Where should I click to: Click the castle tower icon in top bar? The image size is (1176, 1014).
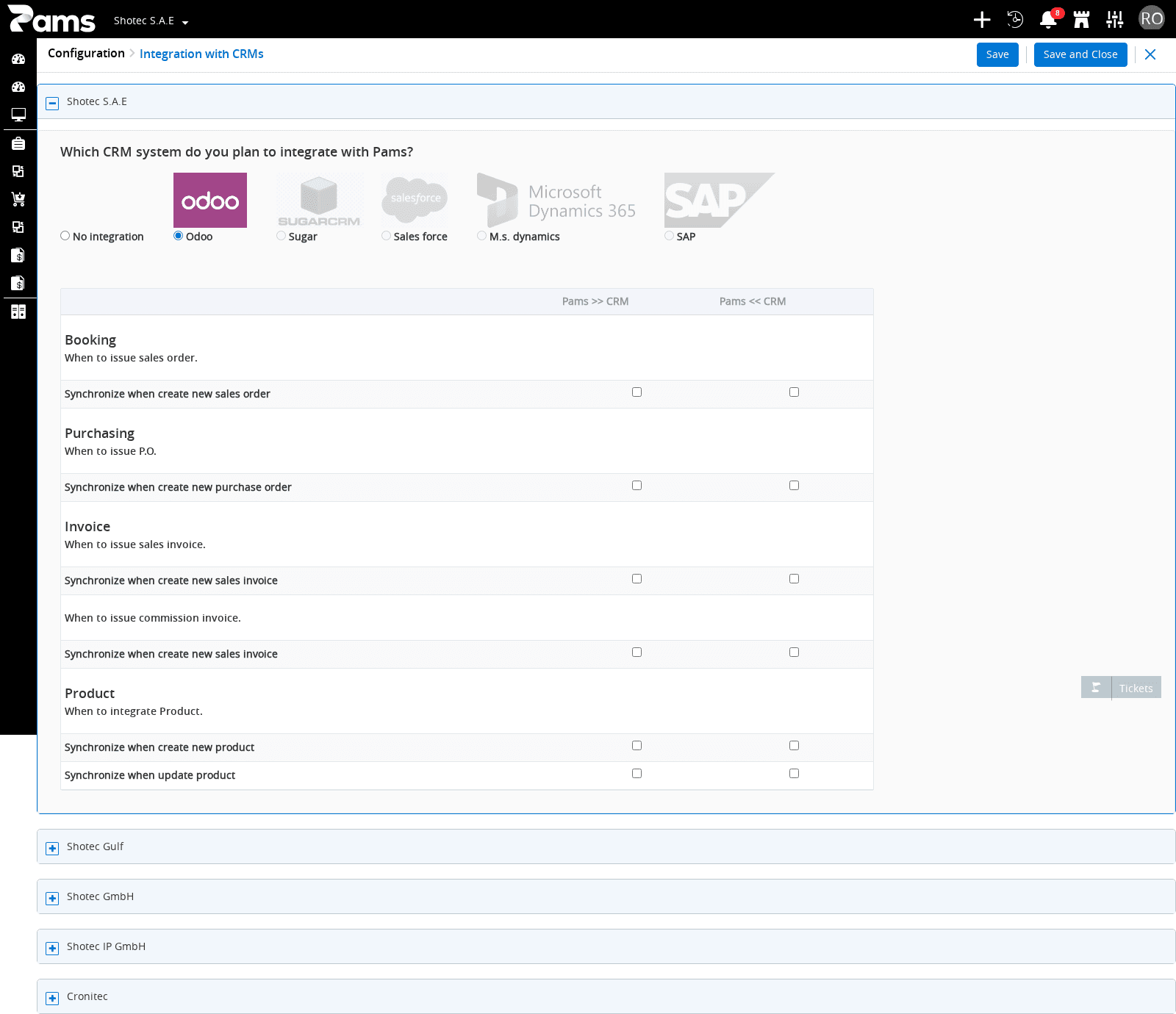click(1081, 20)
